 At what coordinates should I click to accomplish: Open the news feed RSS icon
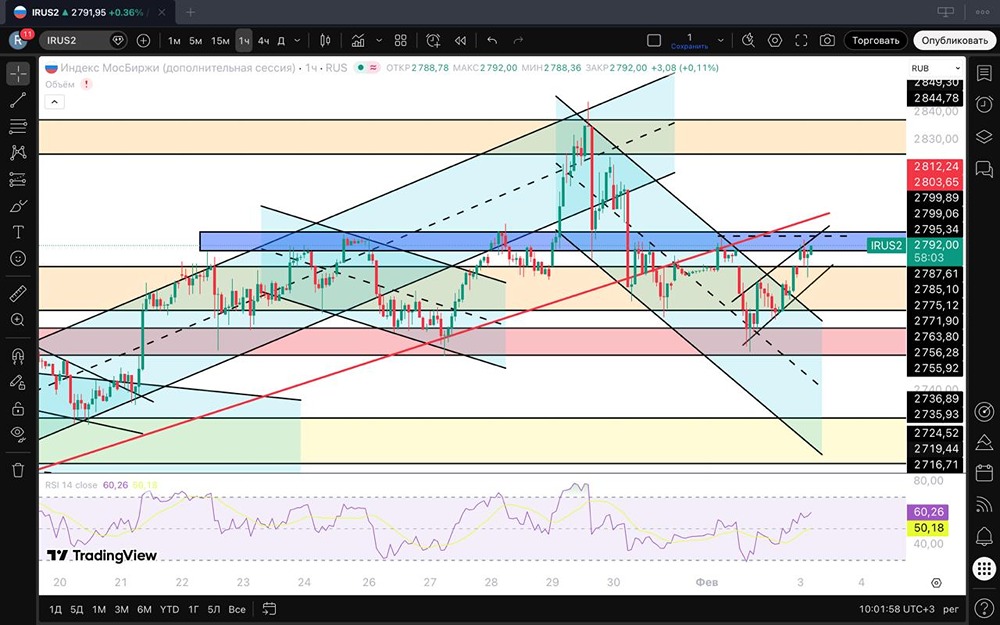pos(983,504)
